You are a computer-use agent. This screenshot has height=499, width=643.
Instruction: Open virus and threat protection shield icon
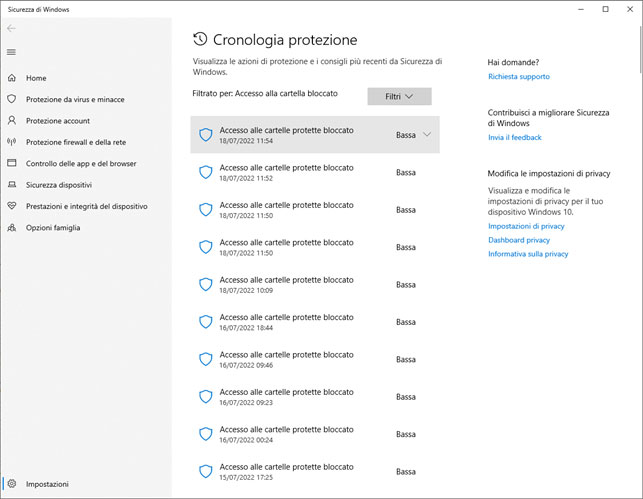pyautogui.click(x=12, y=99)
